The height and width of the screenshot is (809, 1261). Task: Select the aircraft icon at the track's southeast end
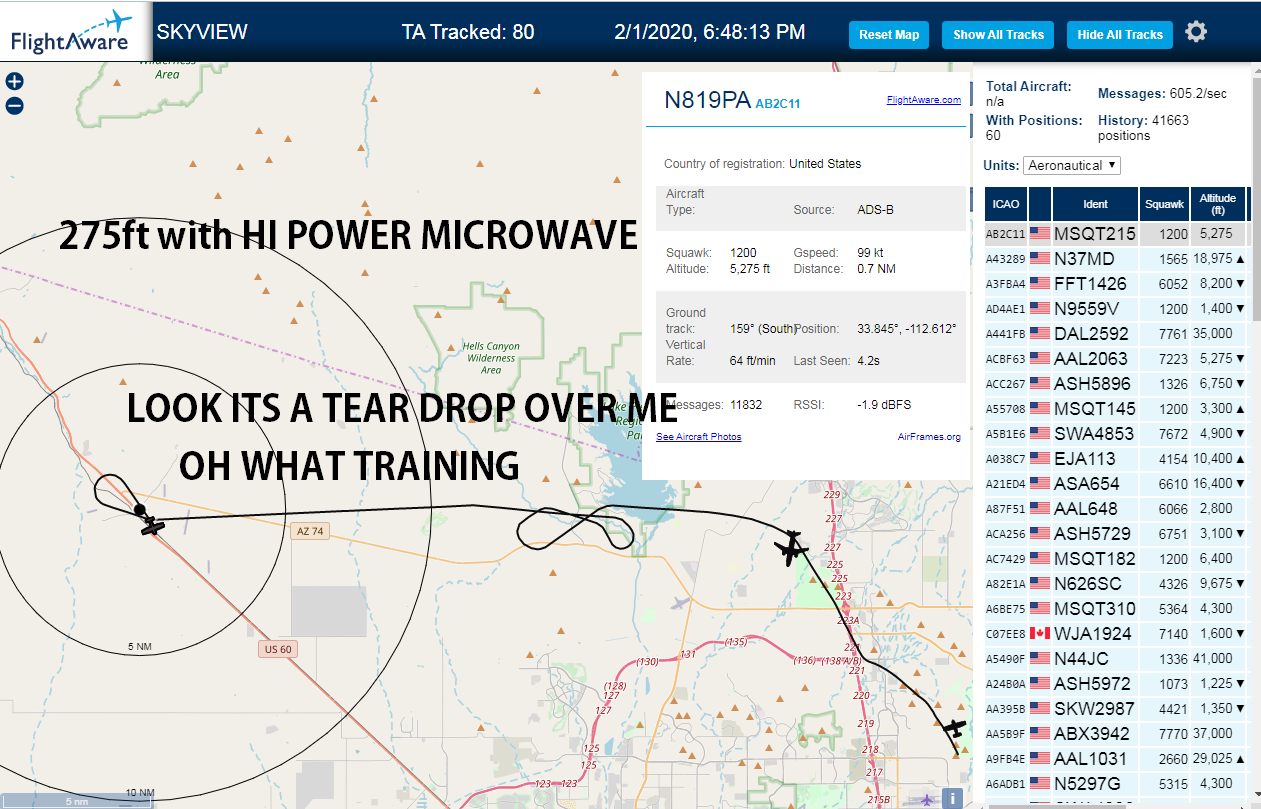click(956, 729)
